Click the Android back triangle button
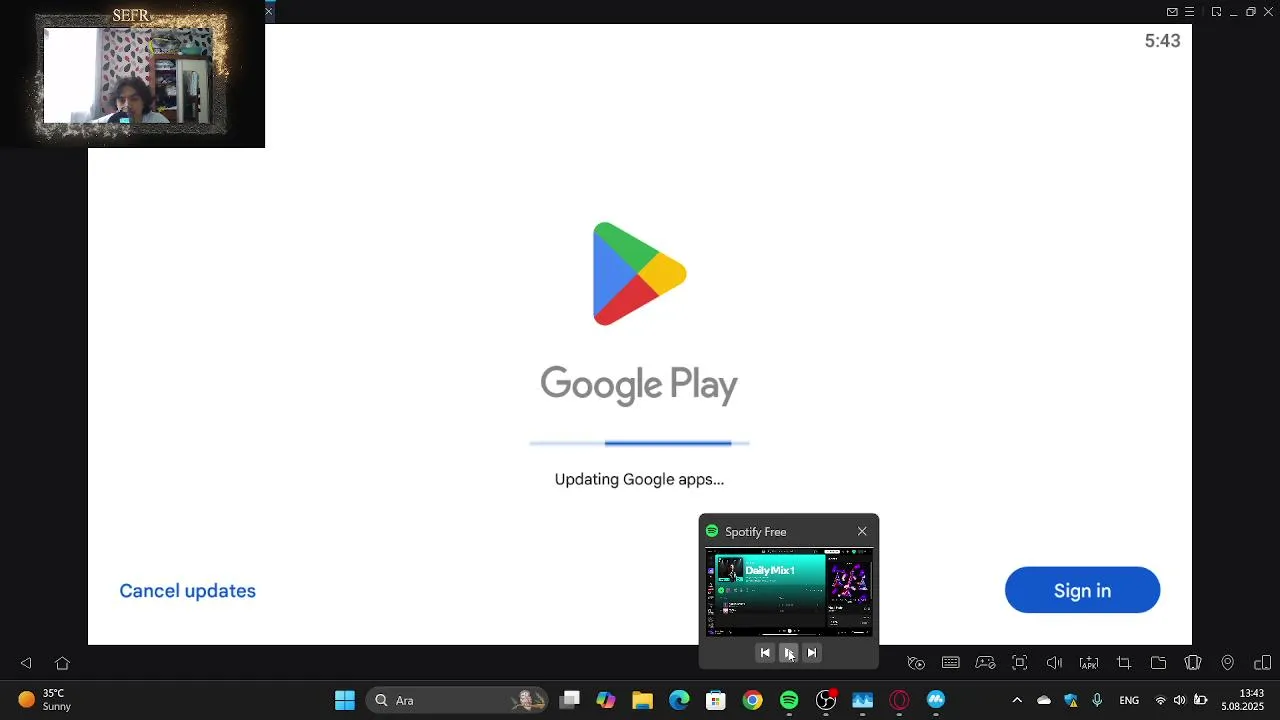1280x720 pixels. click(x=26, y=663)
